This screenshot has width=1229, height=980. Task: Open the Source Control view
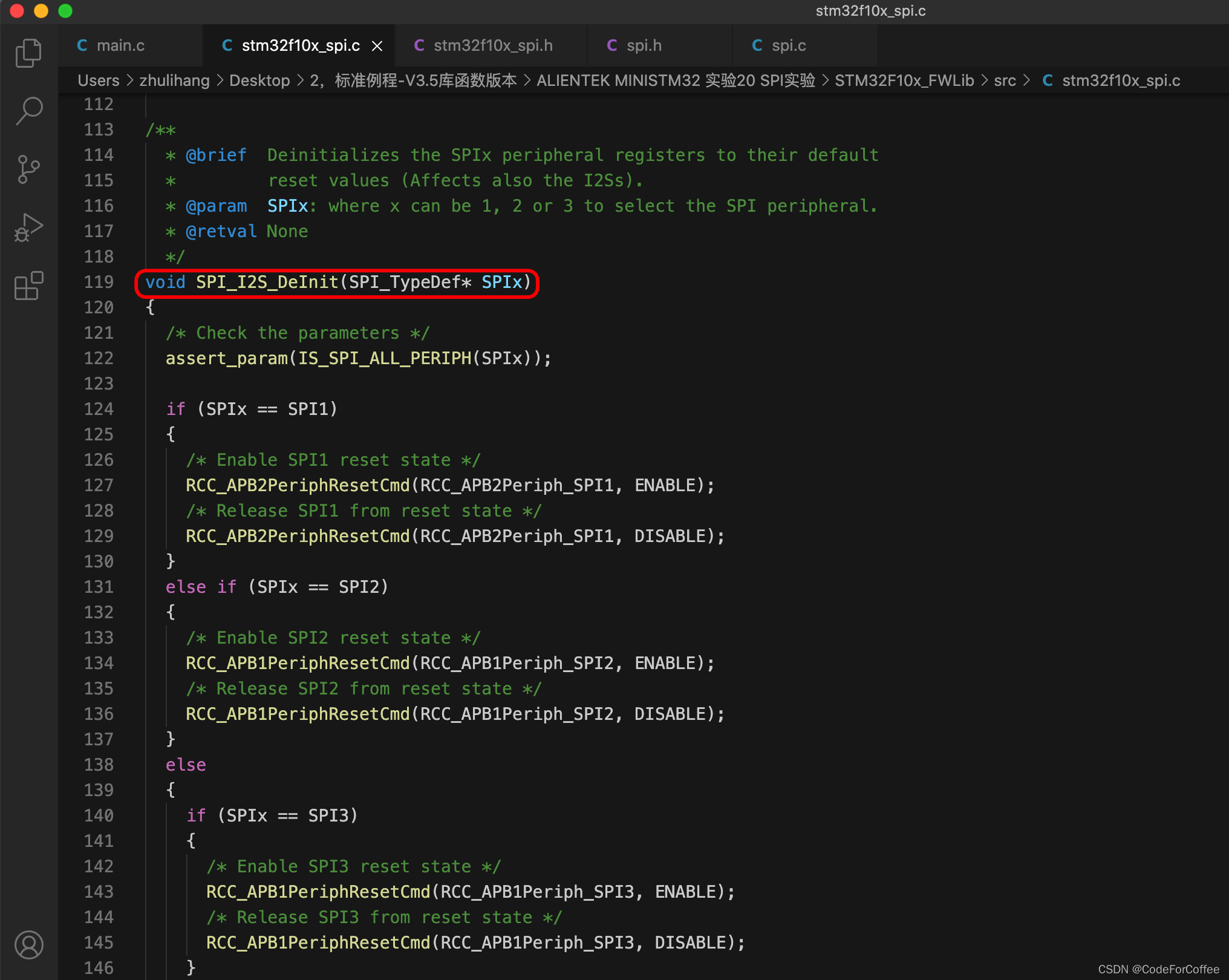(28, 169)
